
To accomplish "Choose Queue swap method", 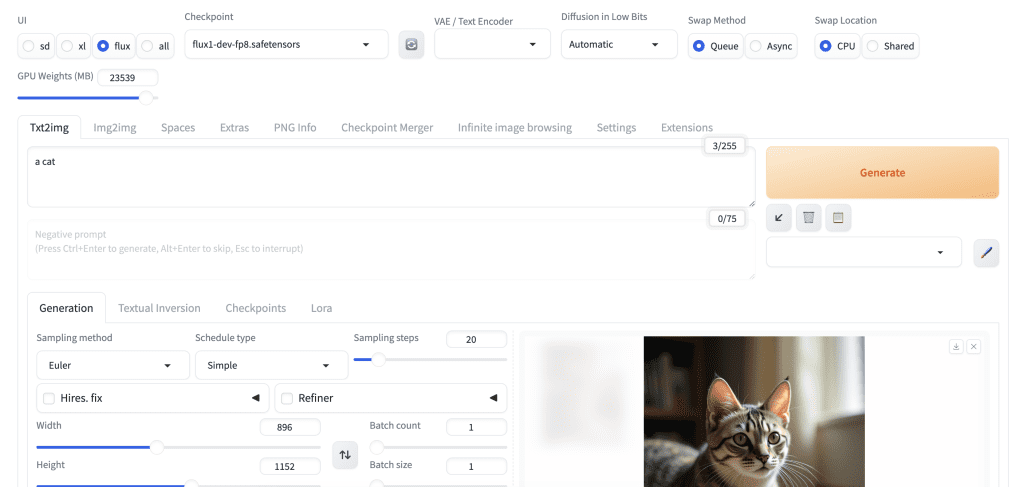I will click(716, 46).
